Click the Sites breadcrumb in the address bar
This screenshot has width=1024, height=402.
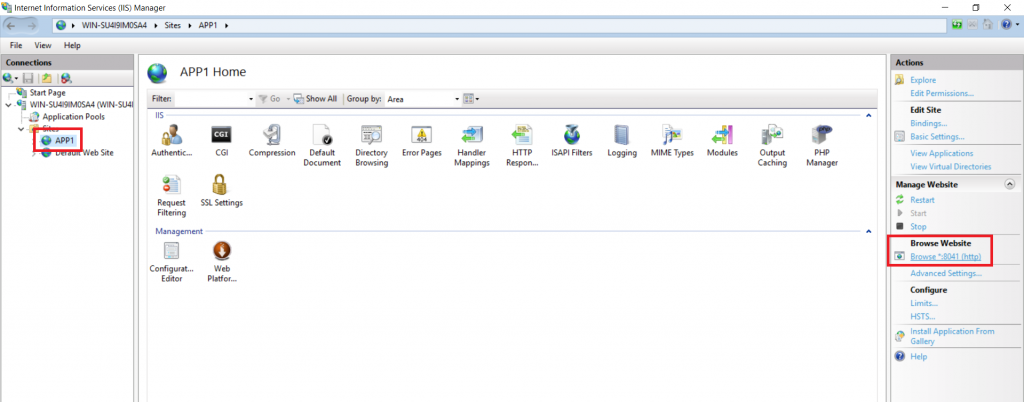coord(173,25)
